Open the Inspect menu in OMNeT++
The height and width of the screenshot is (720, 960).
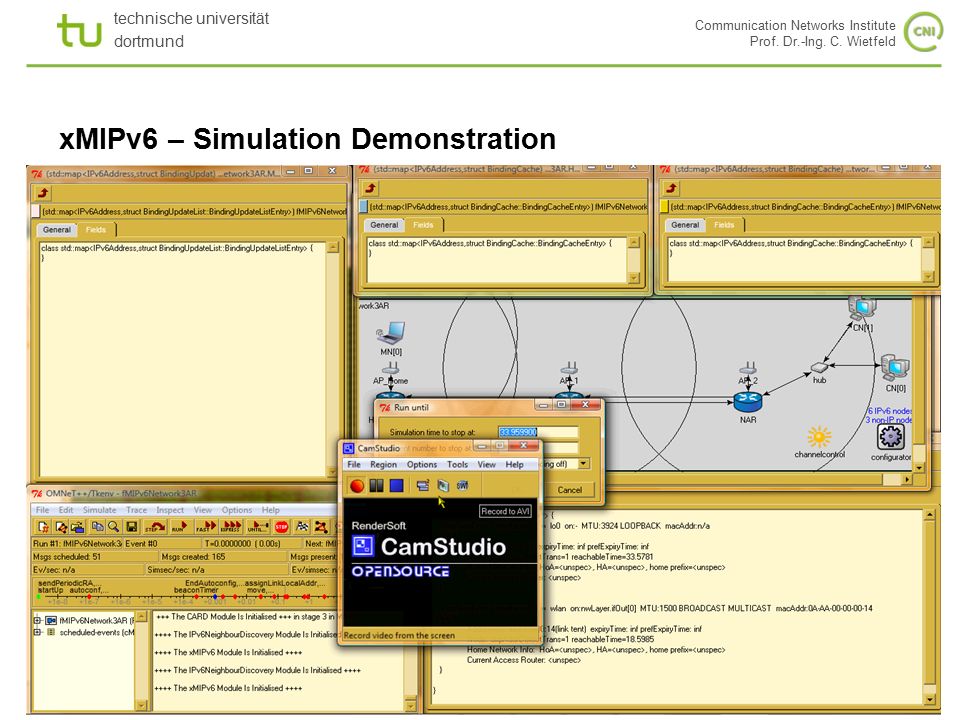pyautogui.click(x=170, y=509)
